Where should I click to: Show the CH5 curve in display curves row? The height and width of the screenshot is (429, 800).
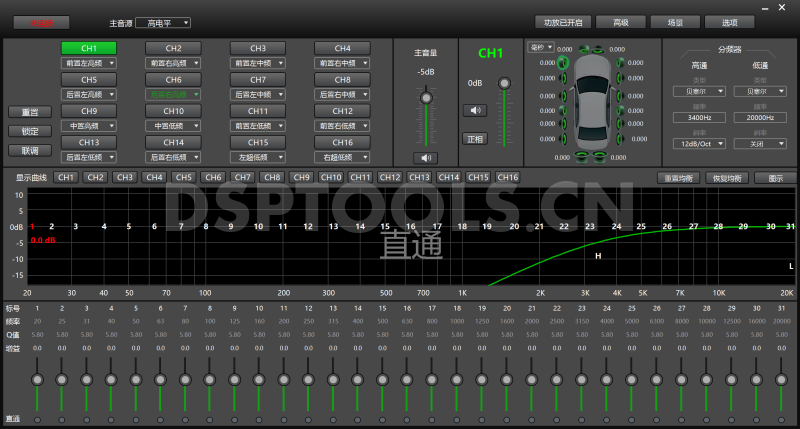(x=184, y=177)
